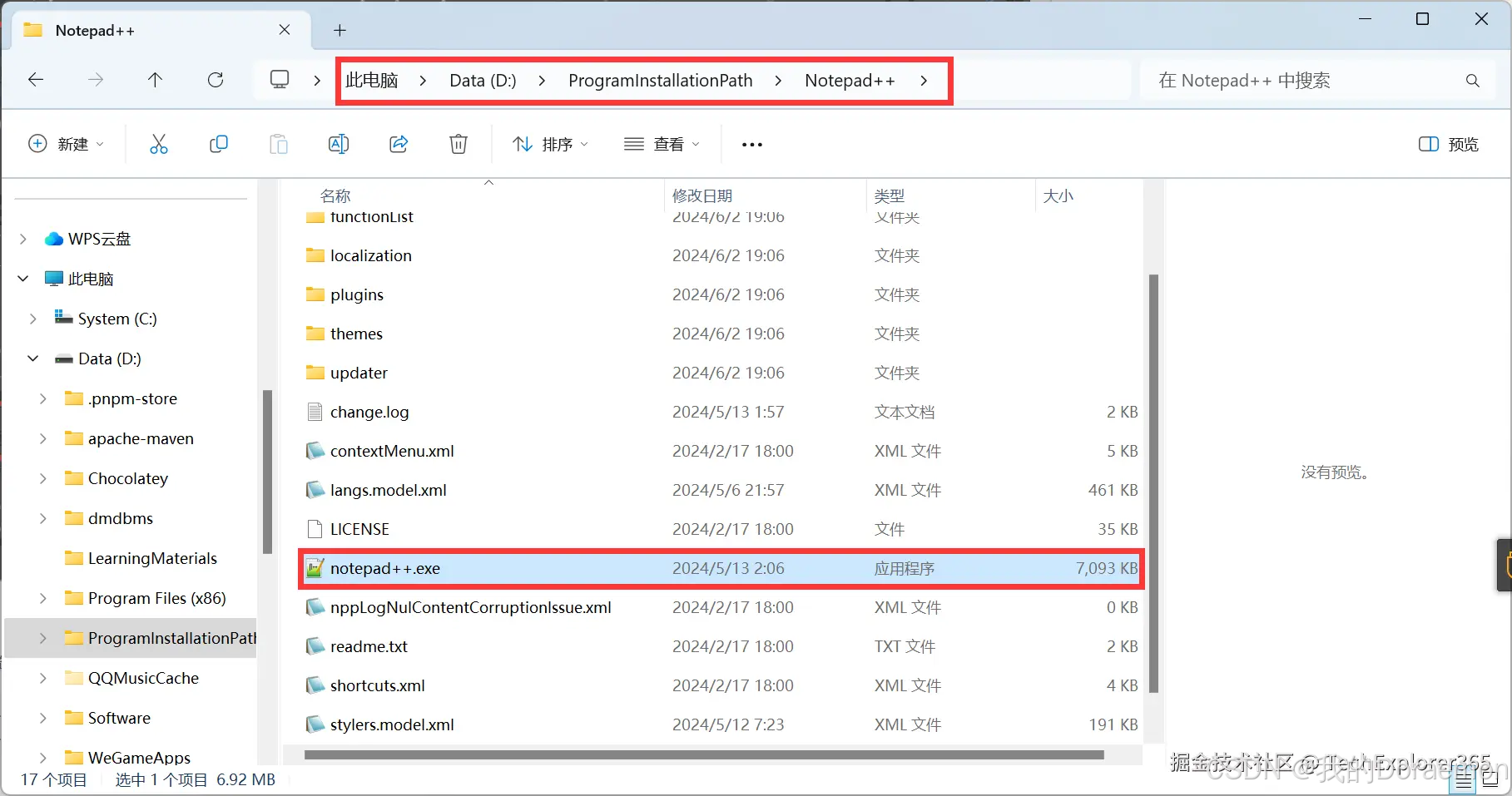This screenshot has height=796, width=1512.
Task: Click ProgramInstallationPath in the address bar
Action: pyautogui.click(x=660, y=81)
